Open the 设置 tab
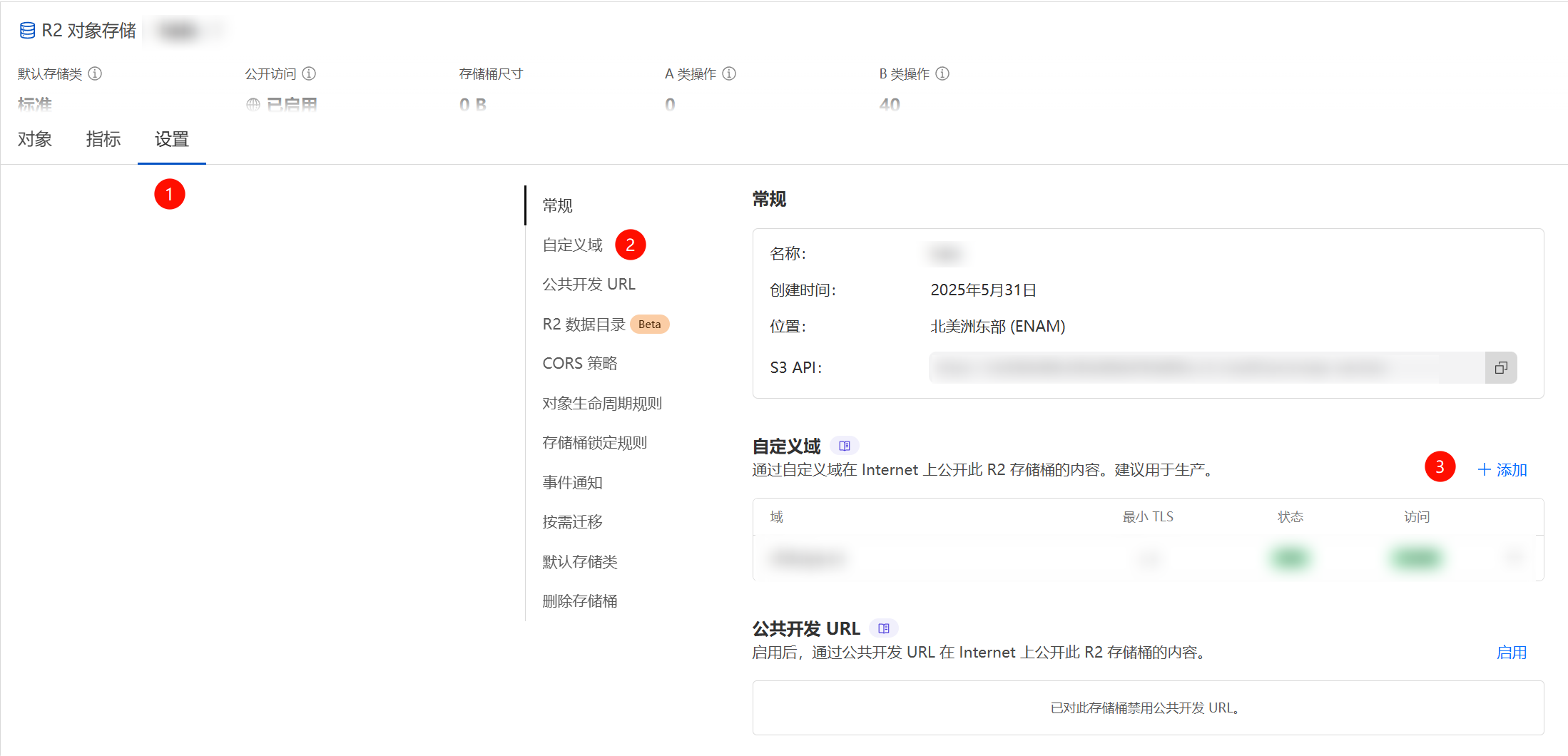This screenshot has height=756, width=1568. [172, 139]
